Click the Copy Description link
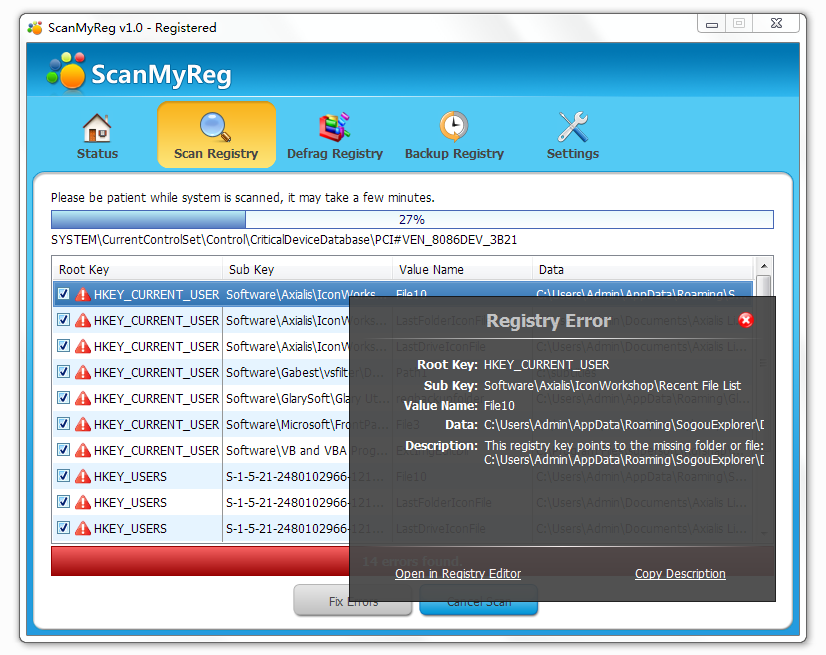 click(680, 574)
